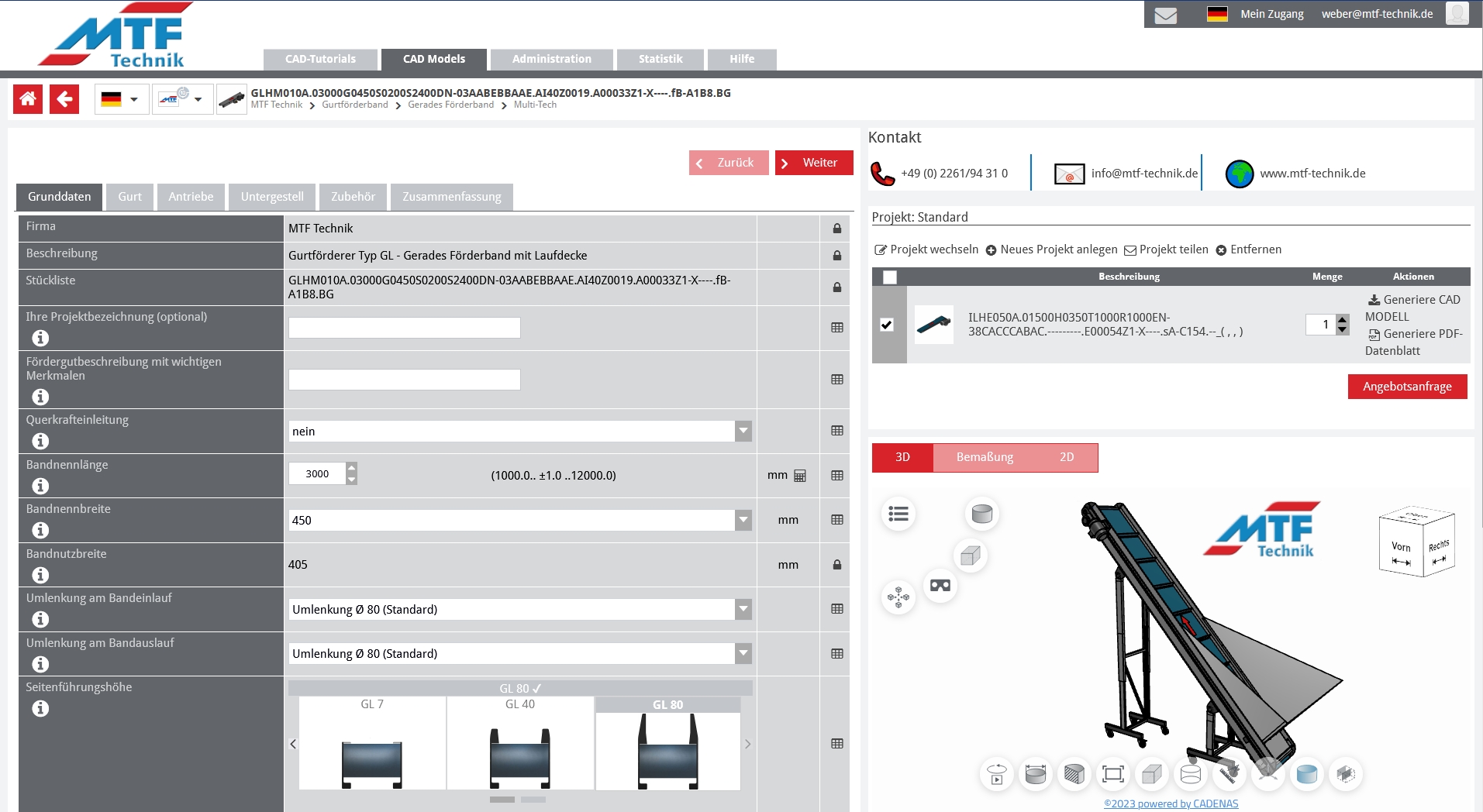This screenshot has width=1483, height=812.
Task: Click the info icon under Bandnennbreite
Action: point(40,530)
